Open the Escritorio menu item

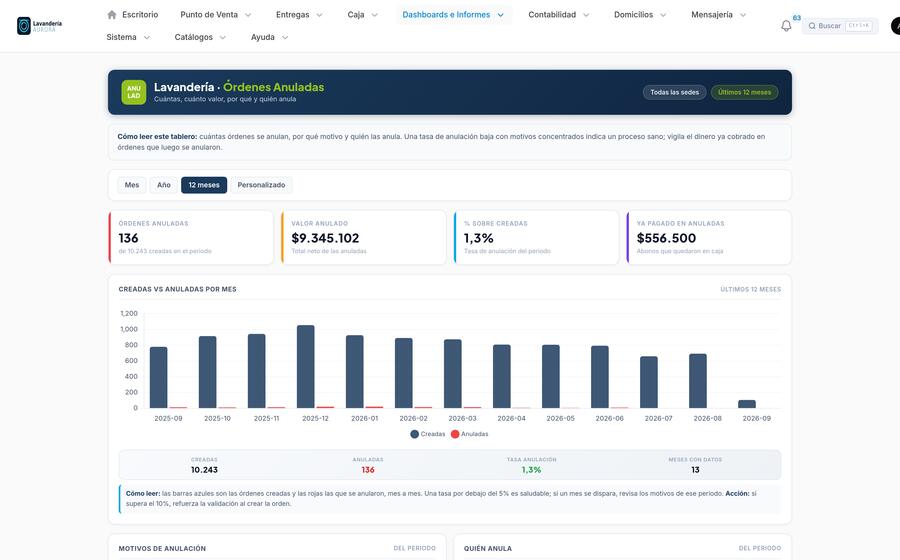point(133,15)
